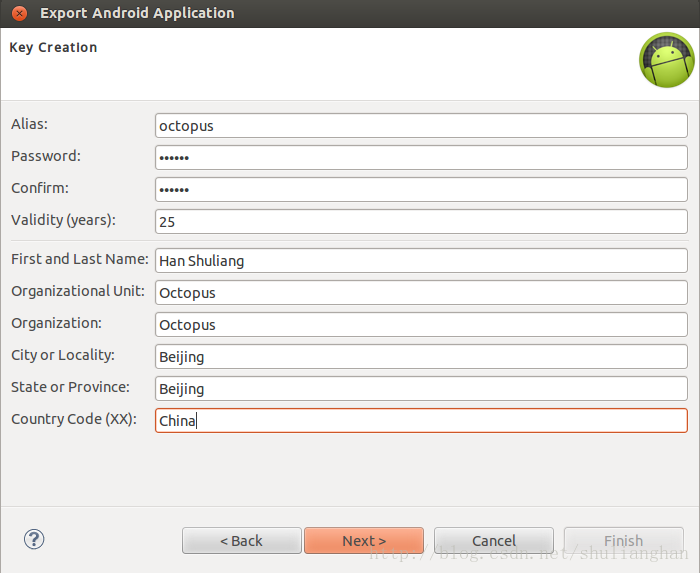Click the Key Creation page heading
The height and width of the screenshot is (573, 700).
53,47
